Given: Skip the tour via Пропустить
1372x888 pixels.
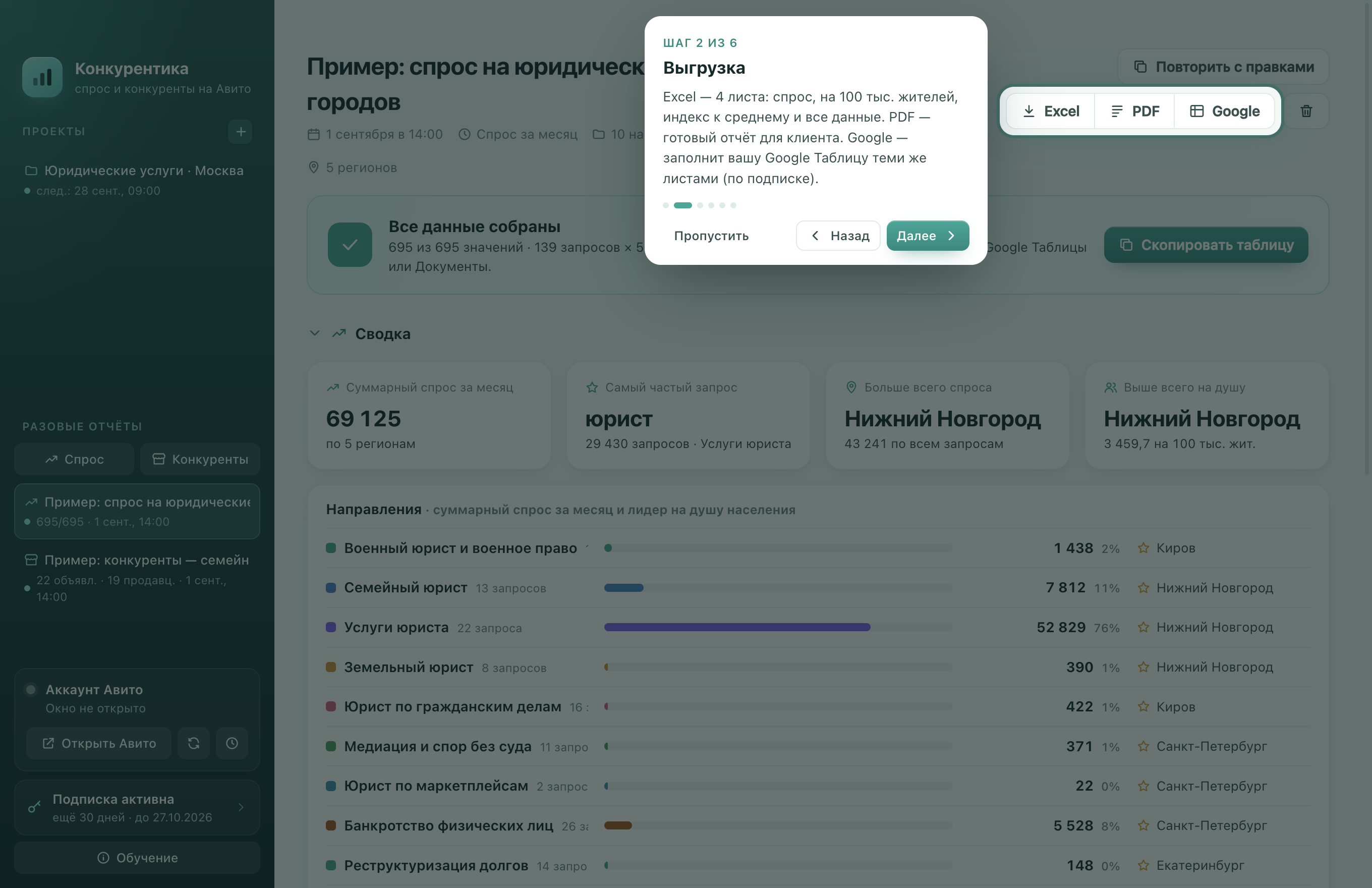Looking at the screenshot, I should click(711, 236).
